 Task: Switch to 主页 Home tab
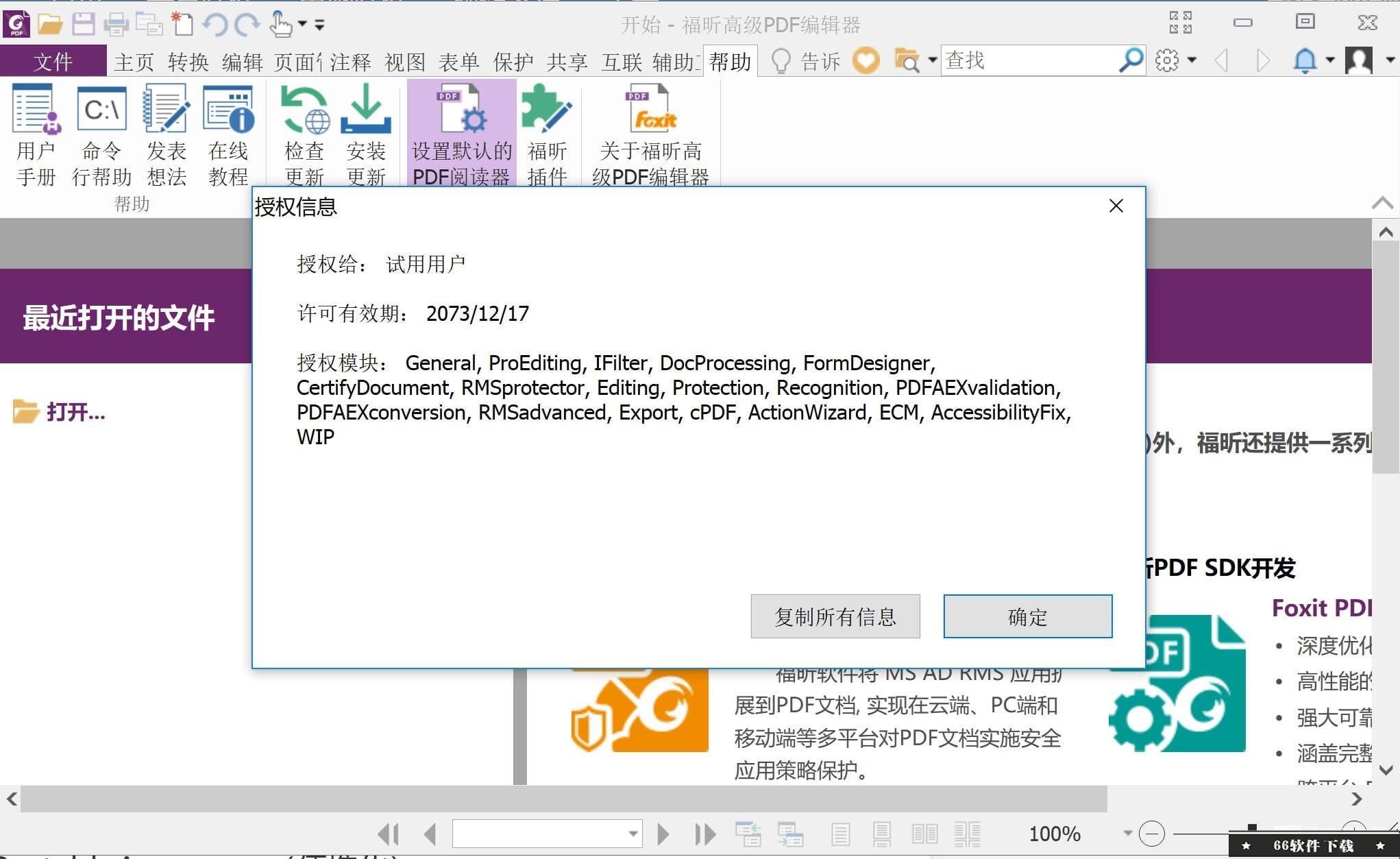click(x=134, y=62)
